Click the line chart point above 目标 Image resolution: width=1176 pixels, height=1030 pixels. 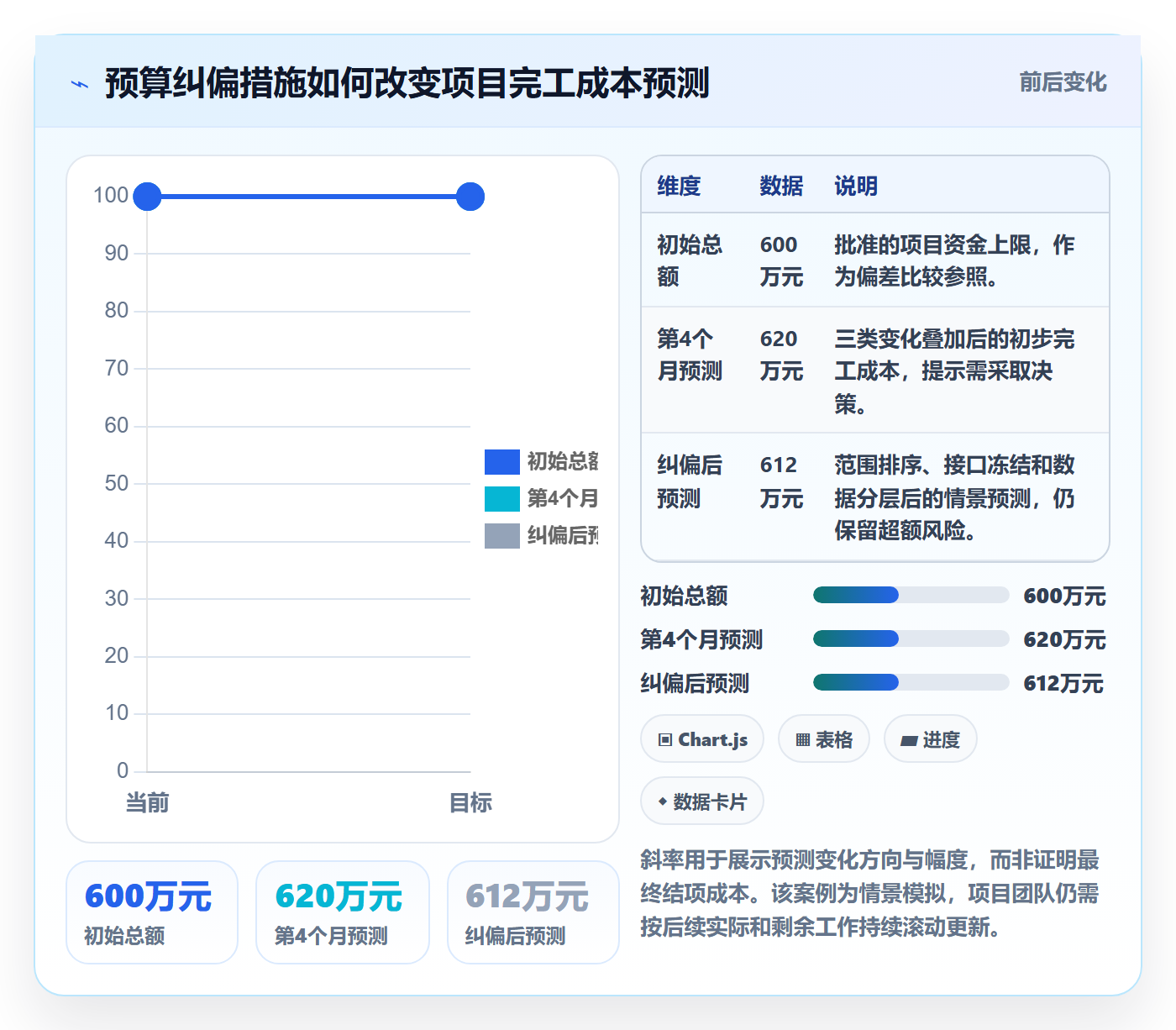click(470, 197)
